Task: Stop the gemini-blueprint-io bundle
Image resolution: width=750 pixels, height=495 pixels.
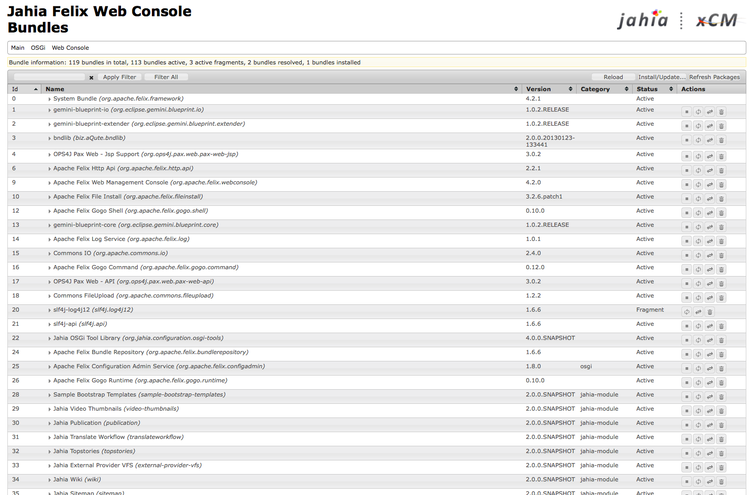Action: pos(686,111)
